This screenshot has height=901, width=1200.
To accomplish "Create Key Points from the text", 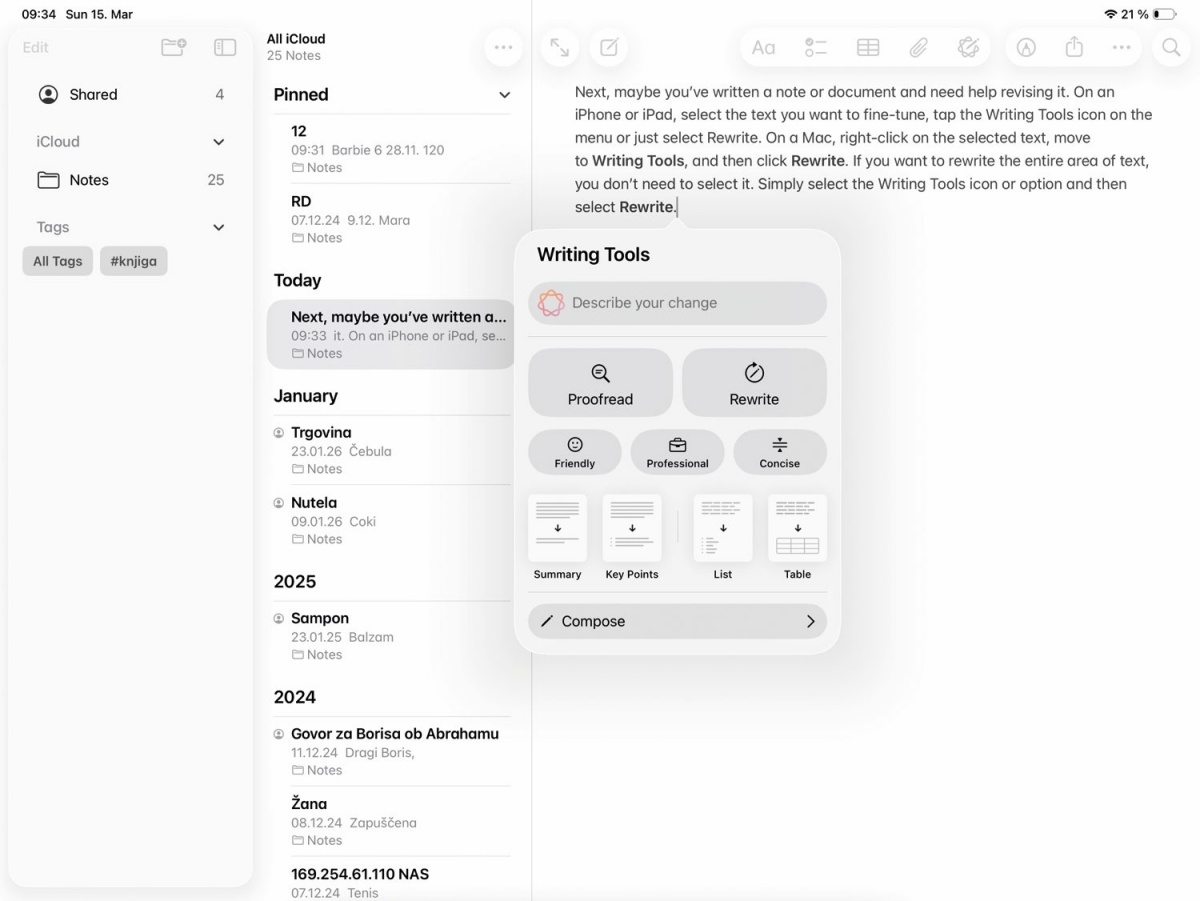I will pos(632,538).
